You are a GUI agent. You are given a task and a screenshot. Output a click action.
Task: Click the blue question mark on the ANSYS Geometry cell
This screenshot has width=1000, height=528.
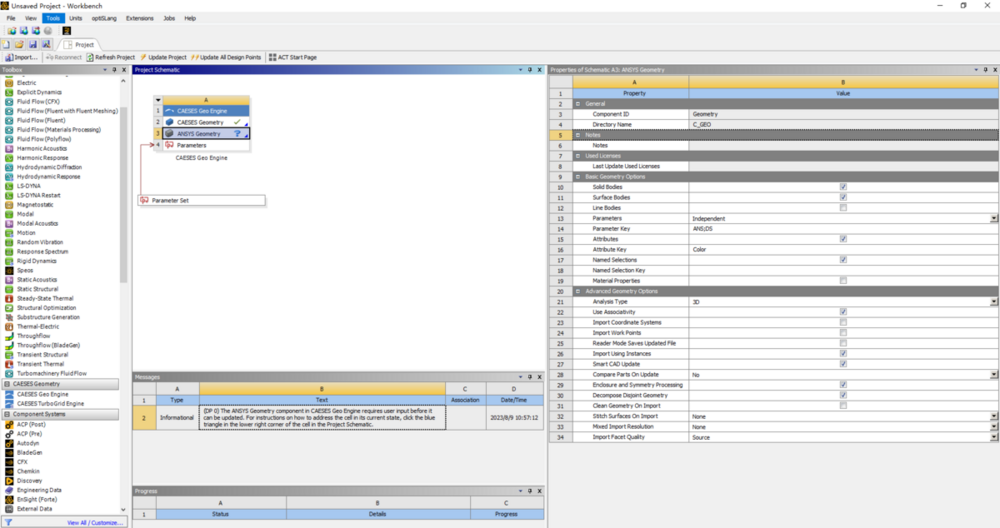[237, 134]
